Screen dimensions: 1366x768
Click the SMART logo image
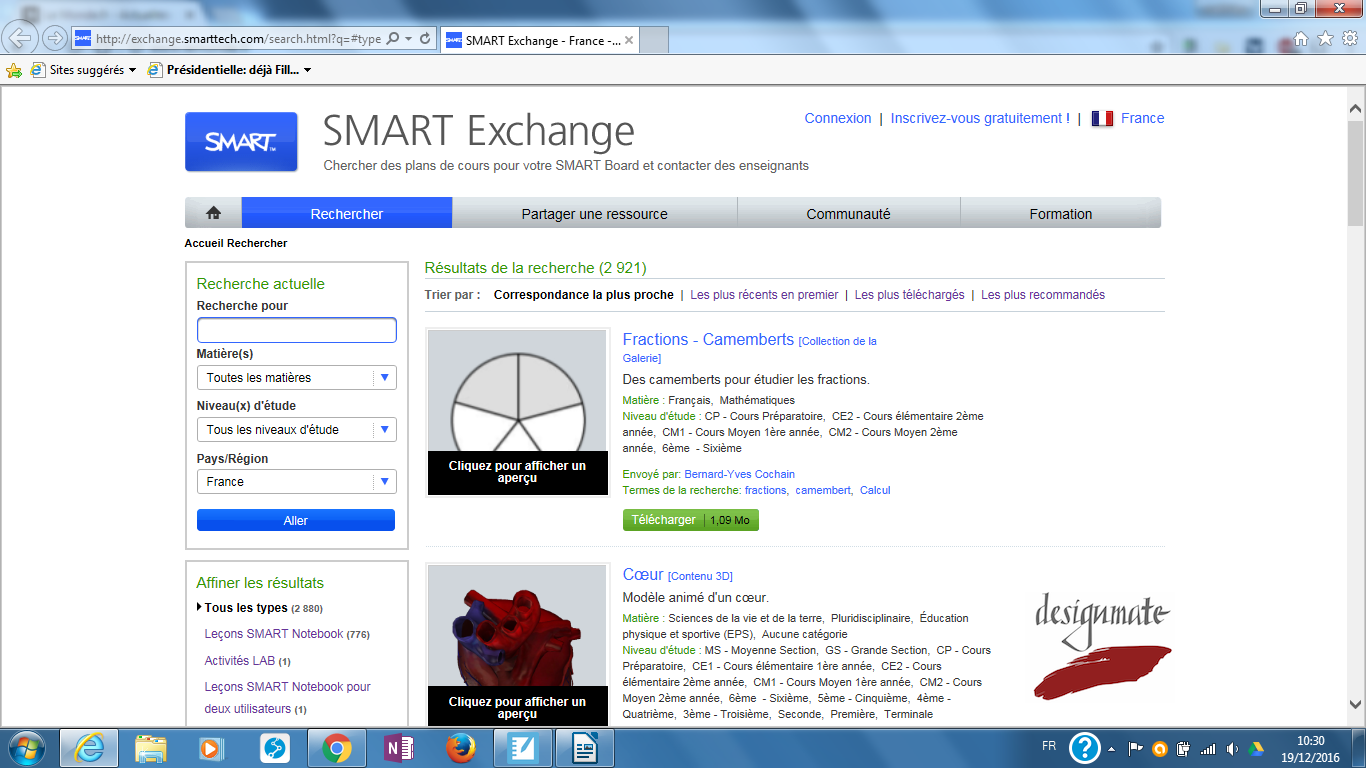coord(241,142)
